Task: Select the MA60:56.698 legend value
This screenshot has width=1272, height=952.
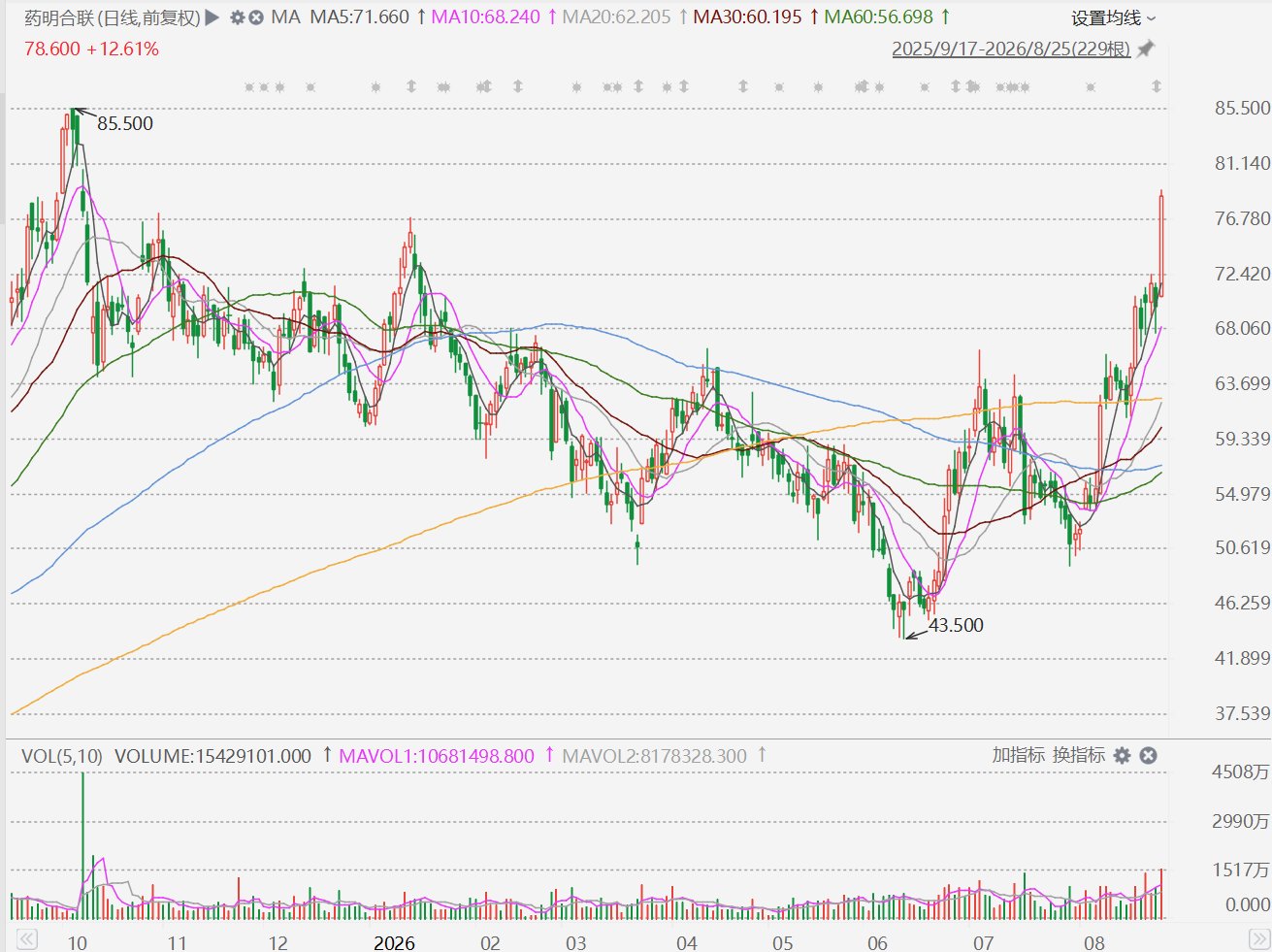Action: (878, 17)
